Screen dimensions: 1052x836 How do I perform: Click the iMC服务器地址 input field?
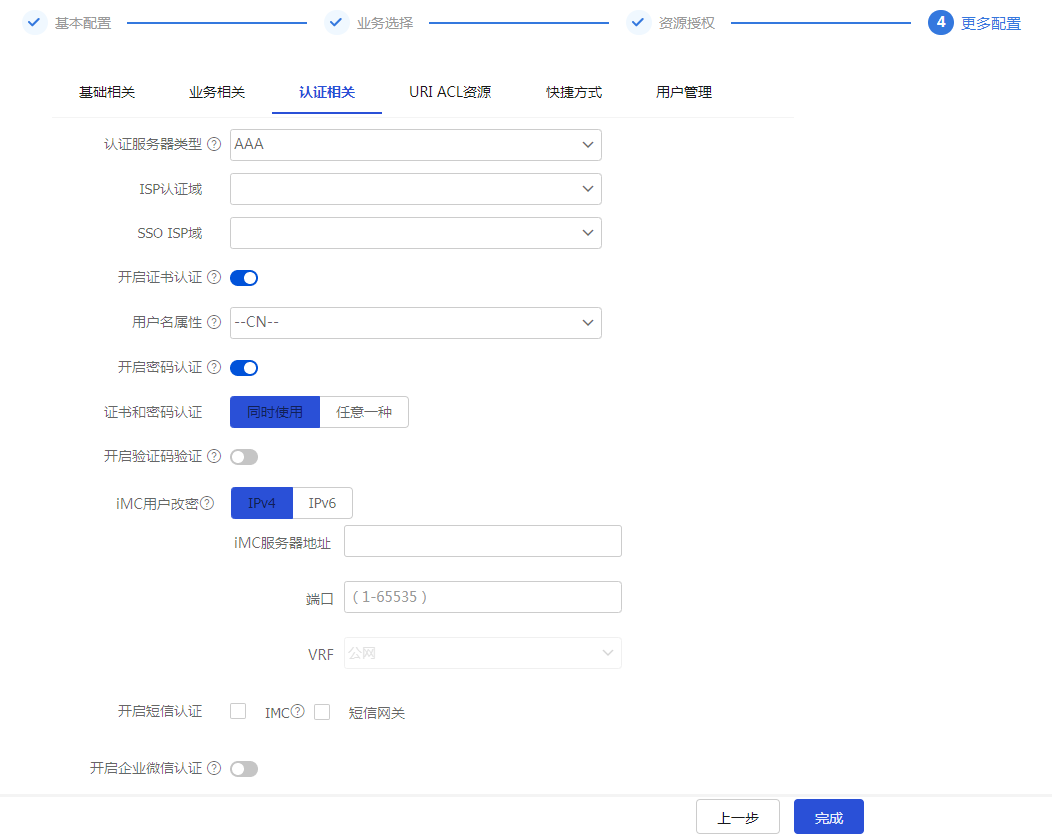[482, 541]
